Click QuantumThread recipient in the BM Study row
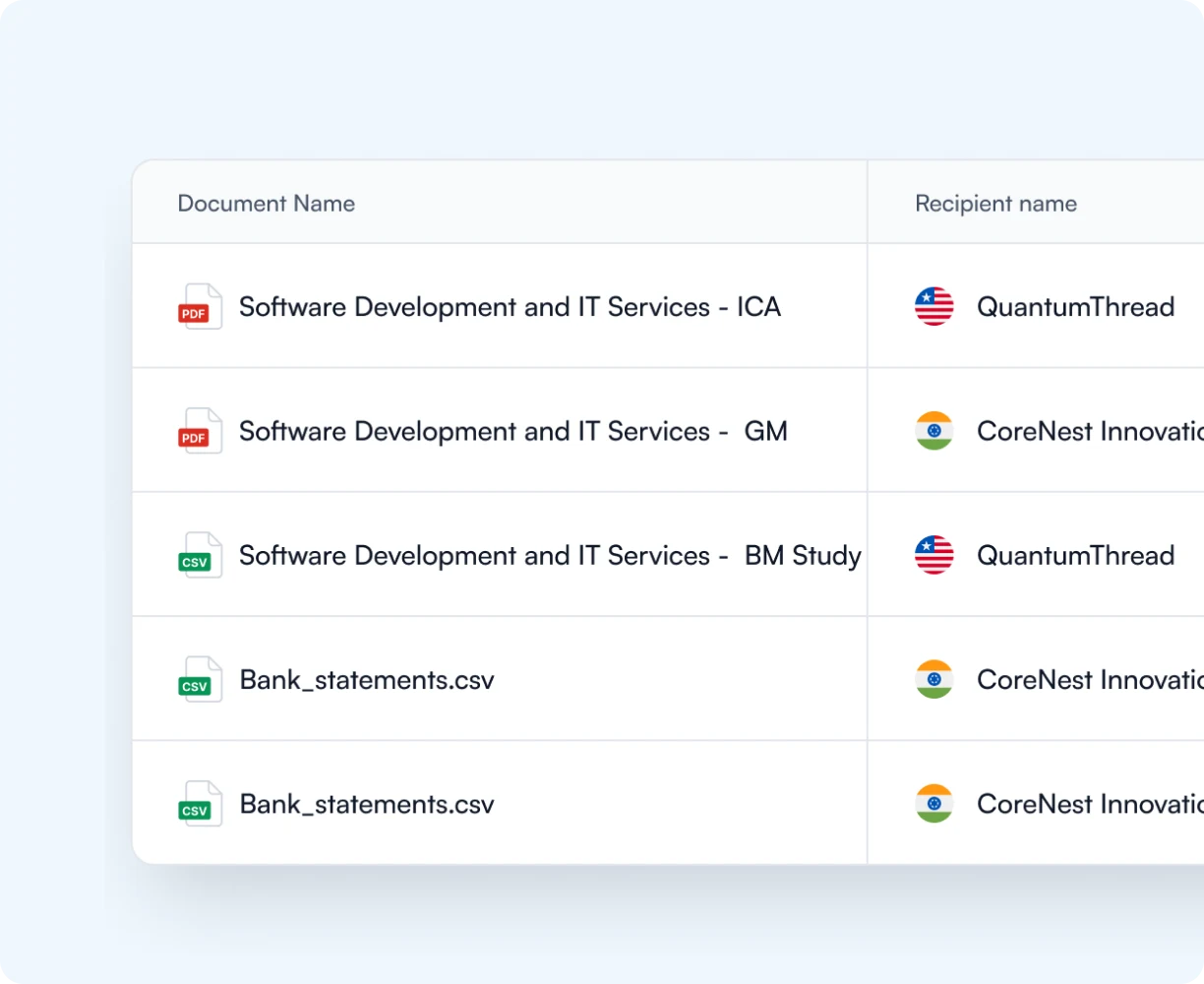 (x=1075, y=556)
